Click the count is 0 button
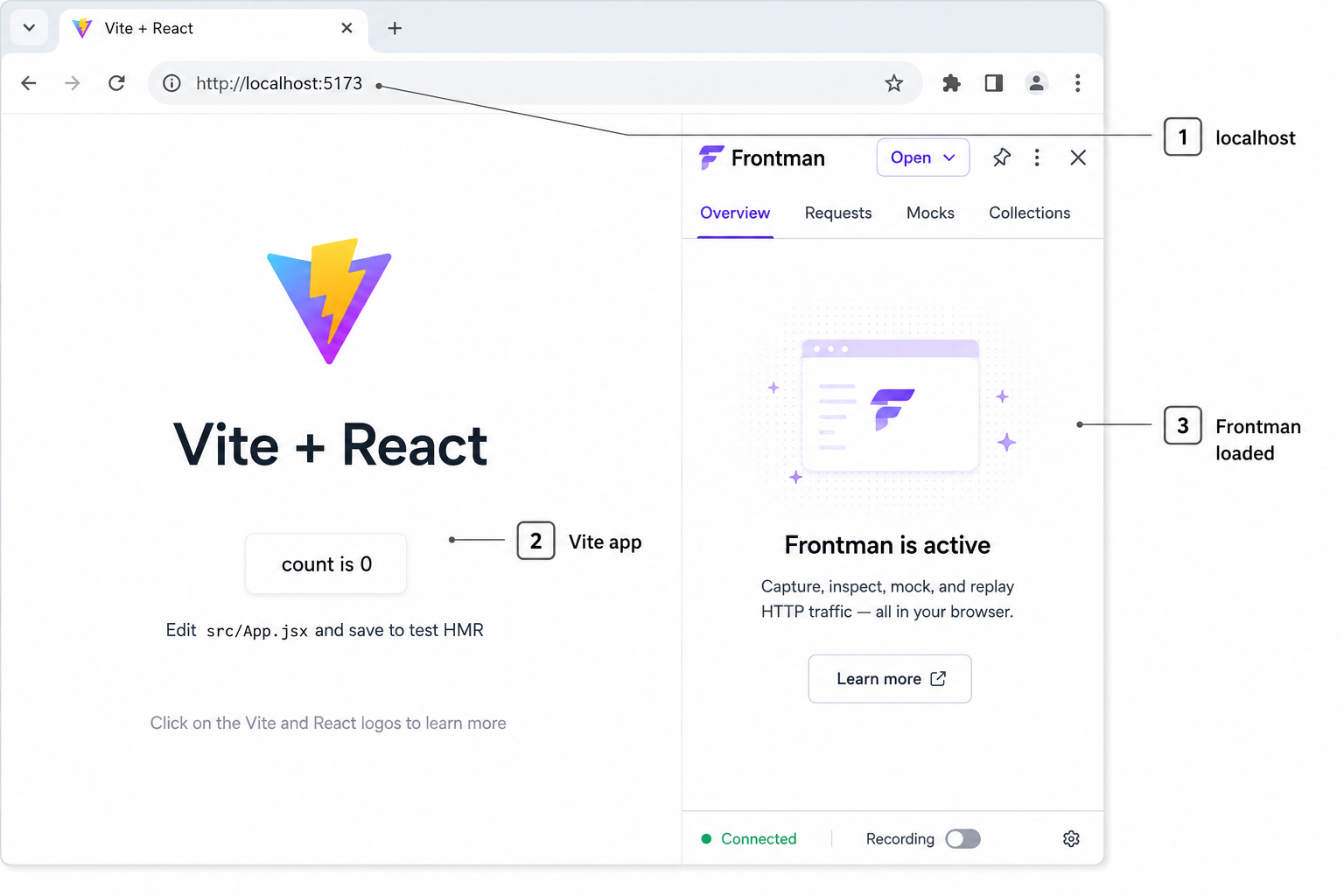This screenshot has width=1344, height=896. coord(326,563)
